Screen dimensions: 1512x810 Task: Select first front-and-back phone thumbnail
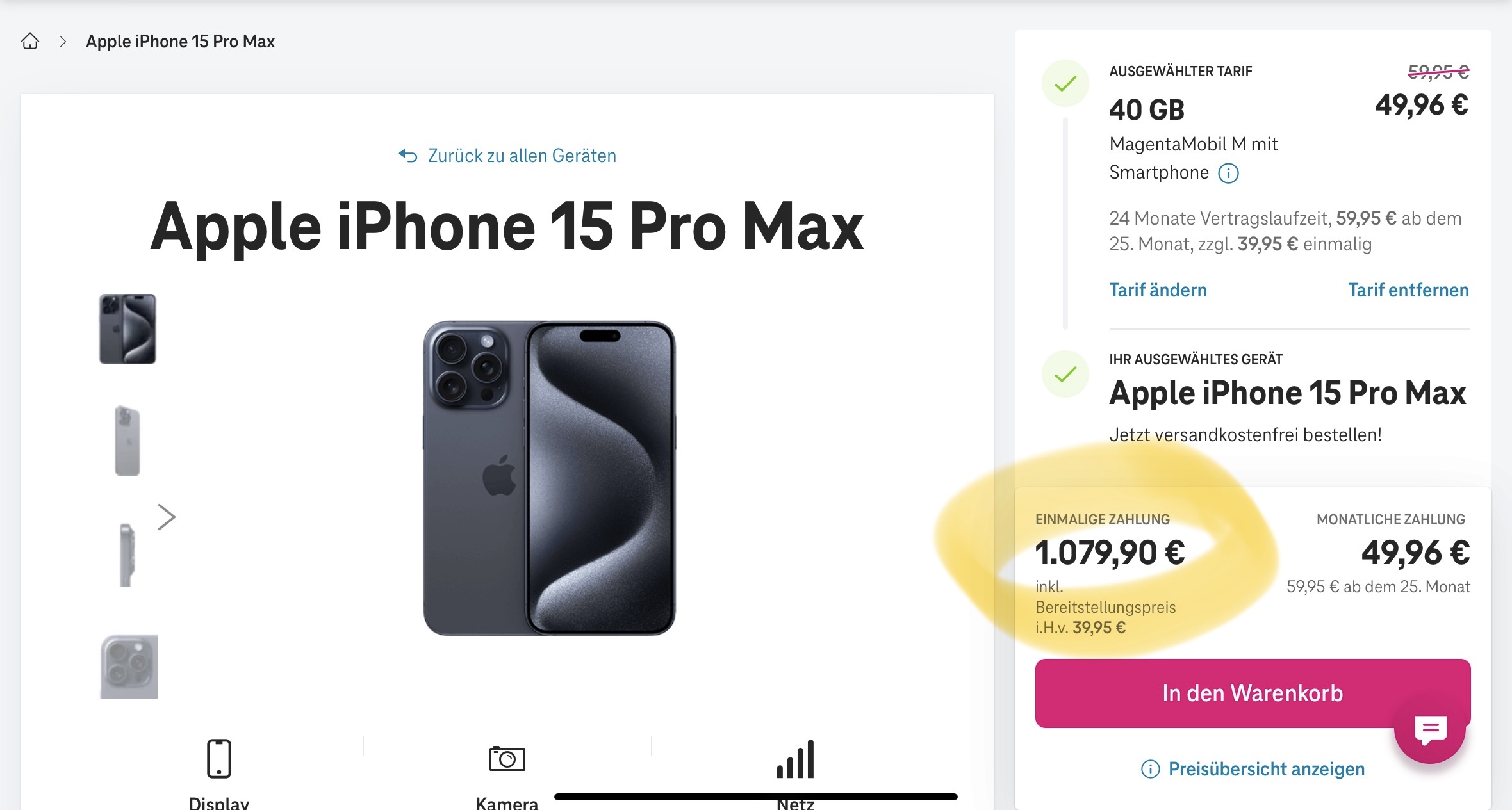127,329
